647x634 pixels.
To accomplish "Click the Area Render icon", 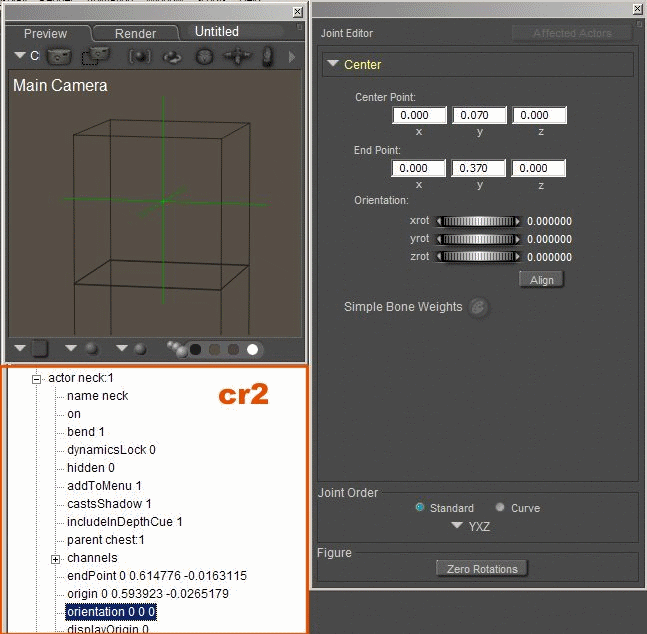I will [96, 56].
